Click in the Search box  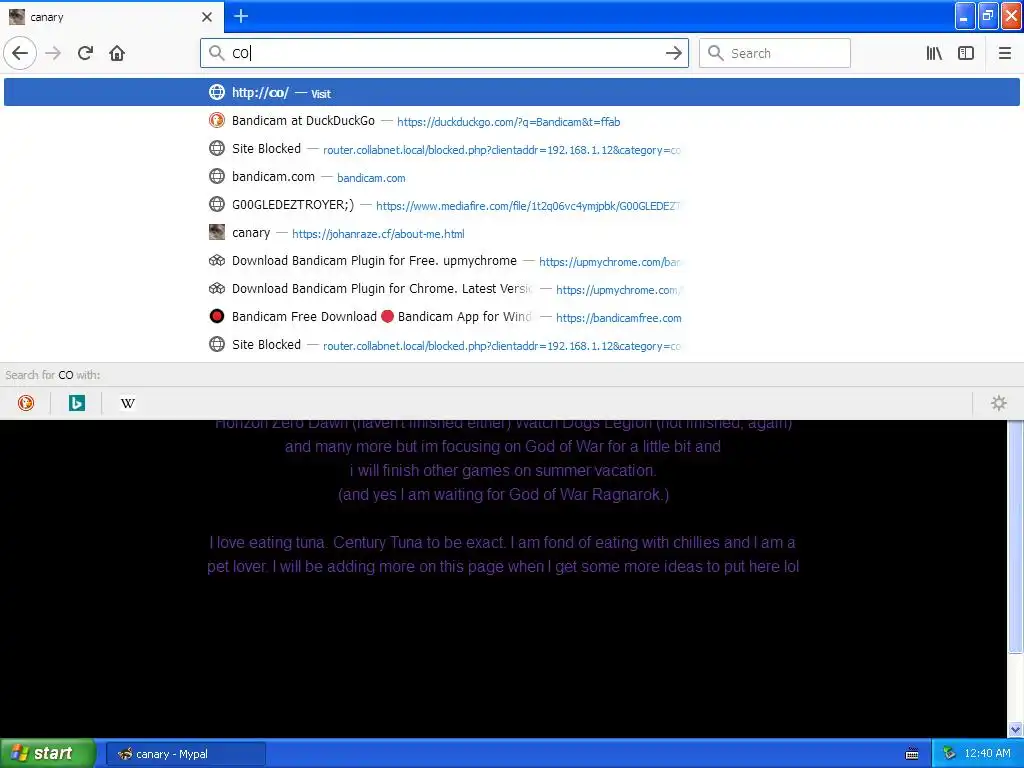775,53
